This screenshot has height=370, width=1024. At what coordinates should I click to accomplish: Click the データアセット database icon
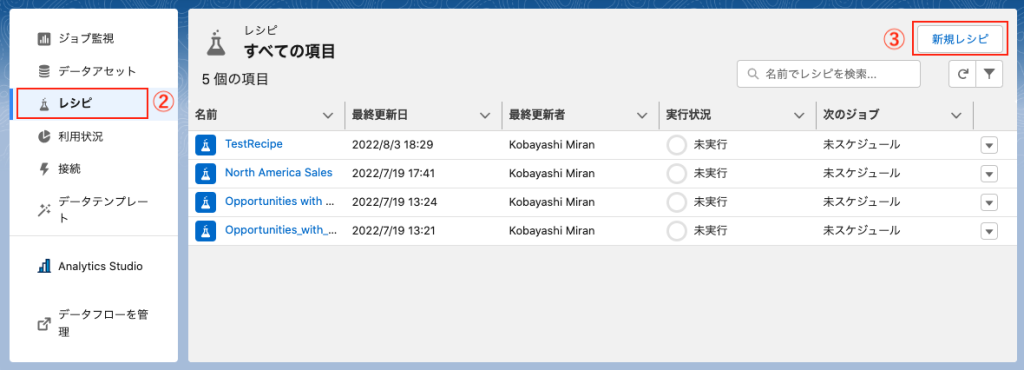[x=44, y=70]
